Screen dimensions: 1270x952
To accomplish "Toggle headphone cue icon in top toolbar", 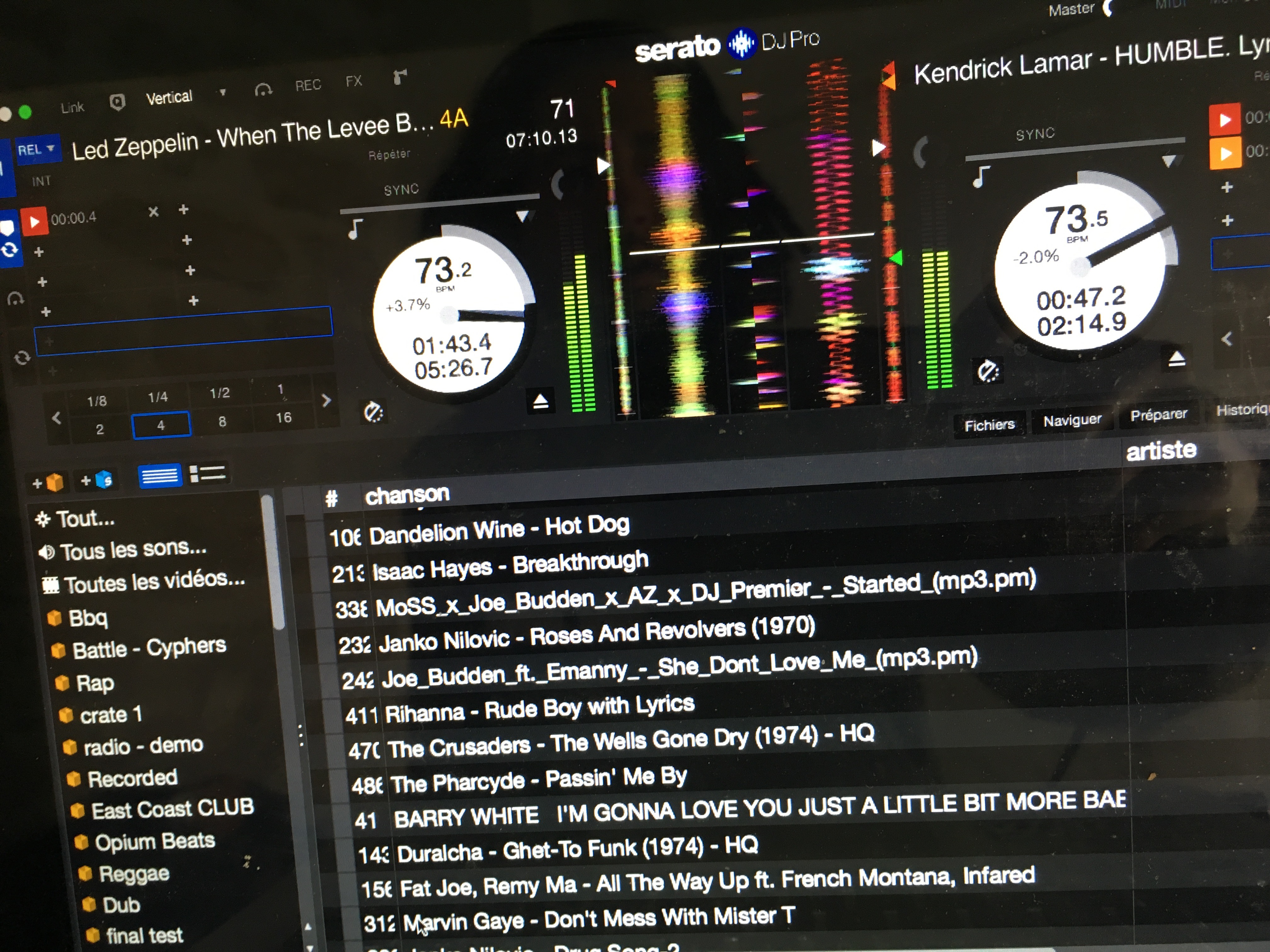I will (x=263, y=89).
